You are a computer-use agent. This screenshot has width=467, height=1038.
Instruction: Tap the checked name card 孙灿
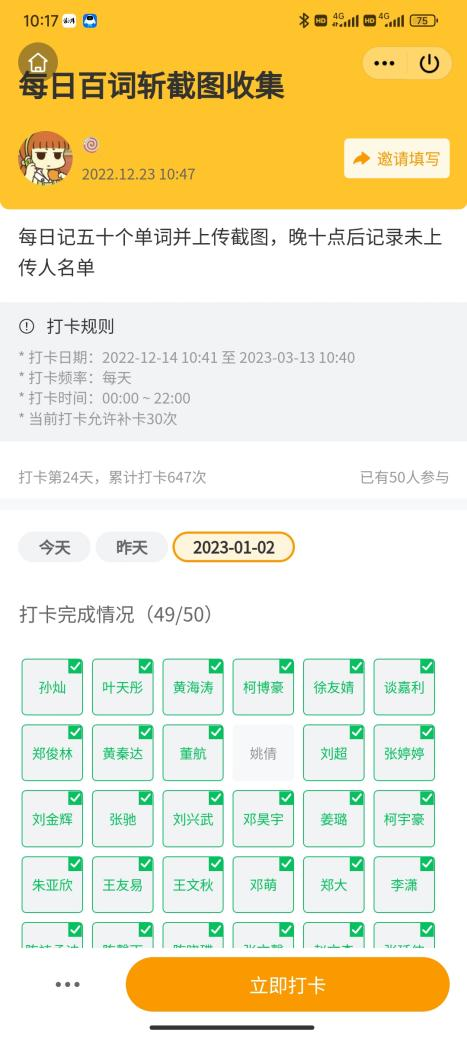52,687
